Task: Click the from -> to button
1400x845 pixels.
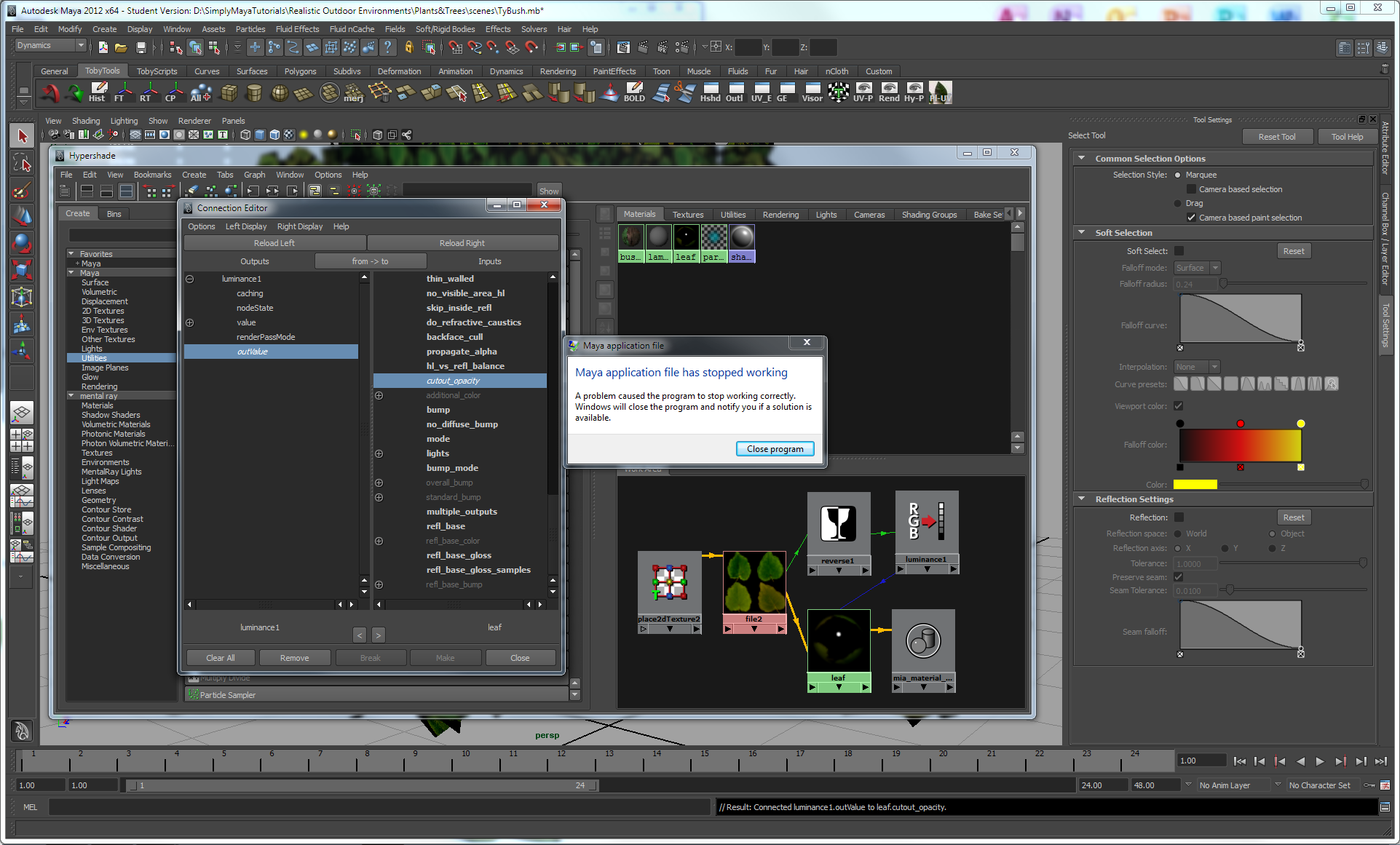Action: click(370, 261)
